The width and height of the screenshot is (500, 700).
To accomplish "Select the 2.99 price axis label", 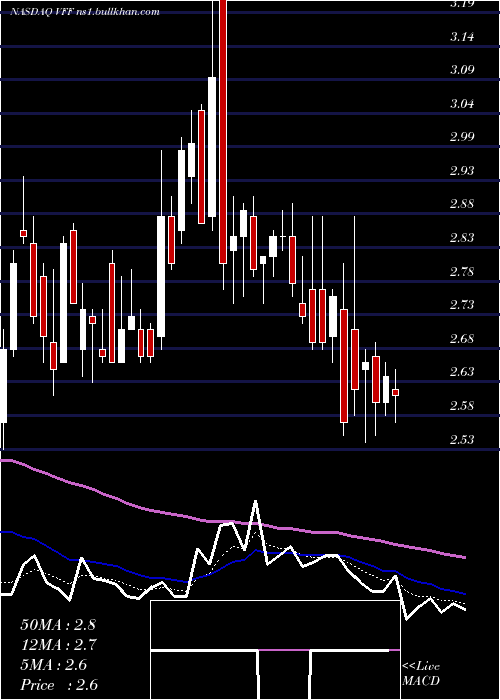I will pyautogui.click(x=462, y=137).
